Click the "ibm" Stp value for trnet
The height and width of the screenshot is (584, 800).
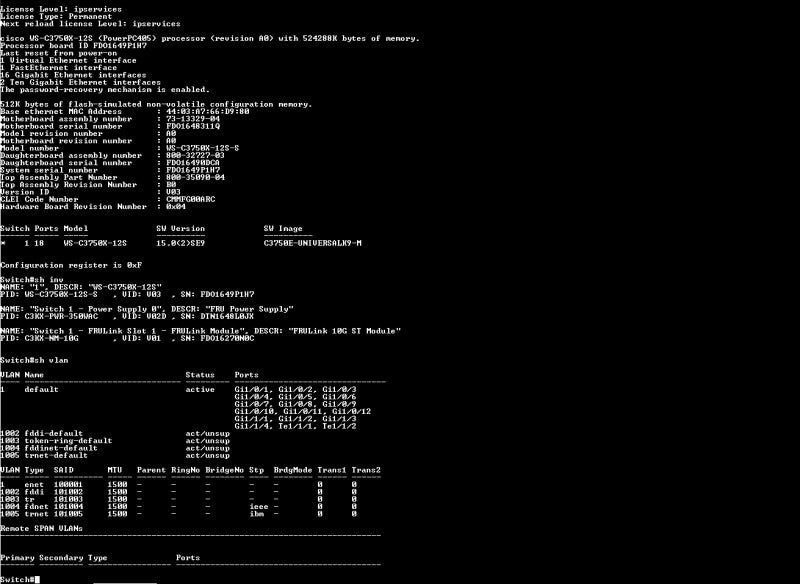coord(256,514)
